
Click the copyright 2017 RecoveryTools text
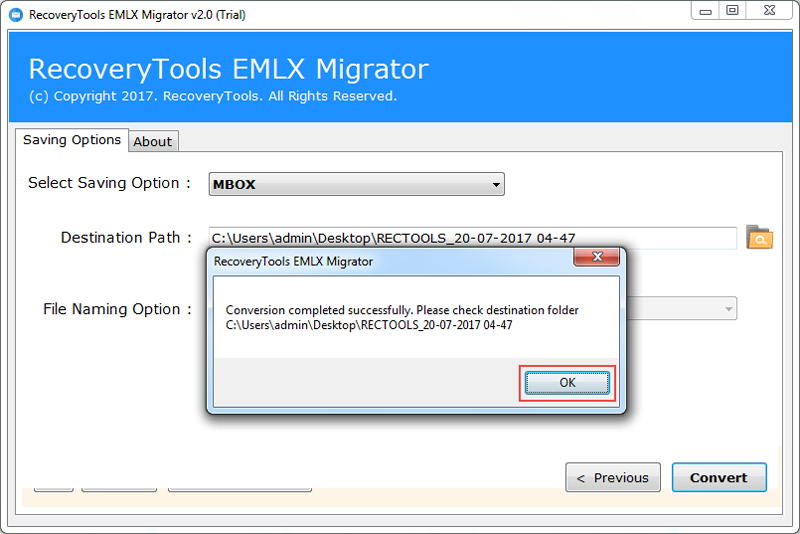pyautogui.click(x=213, y=96)
